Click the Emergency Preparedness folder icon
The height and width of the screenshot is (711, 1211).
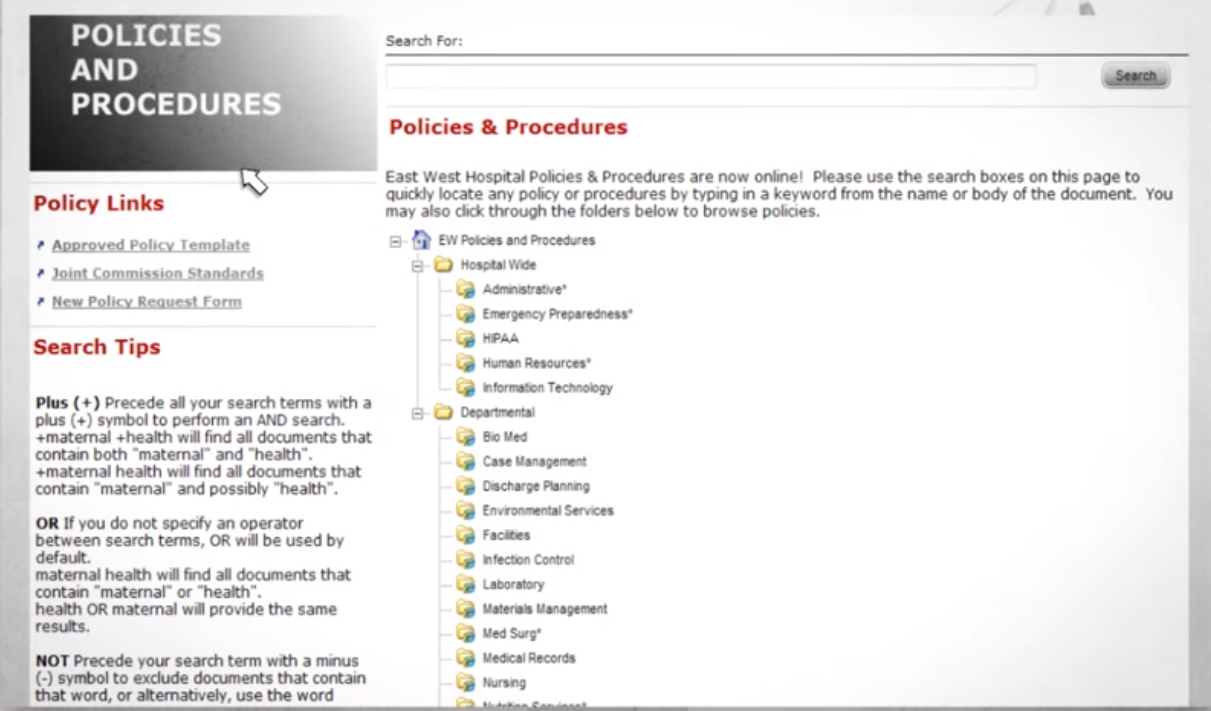tap(465, 314)
